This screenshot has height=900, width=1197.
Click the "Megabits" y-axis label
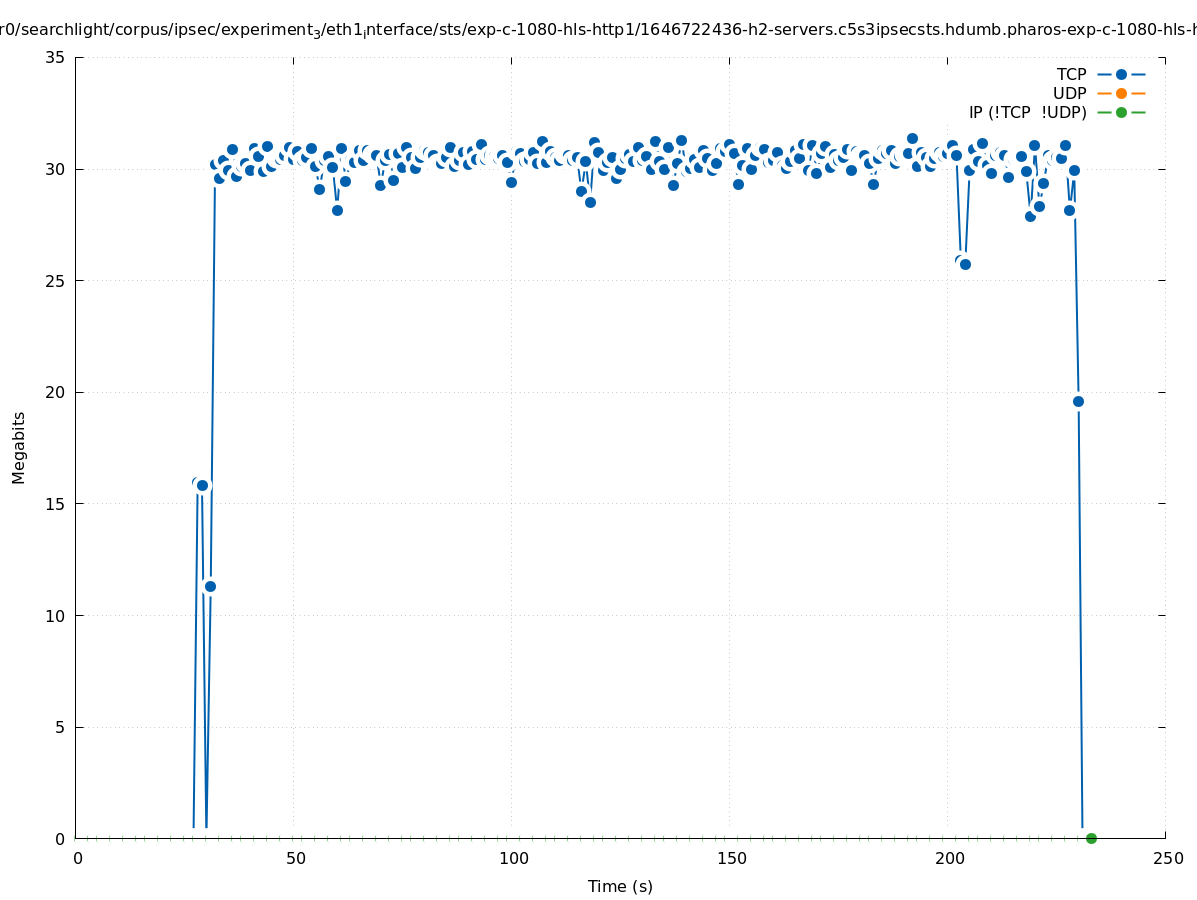coord(19,447)
